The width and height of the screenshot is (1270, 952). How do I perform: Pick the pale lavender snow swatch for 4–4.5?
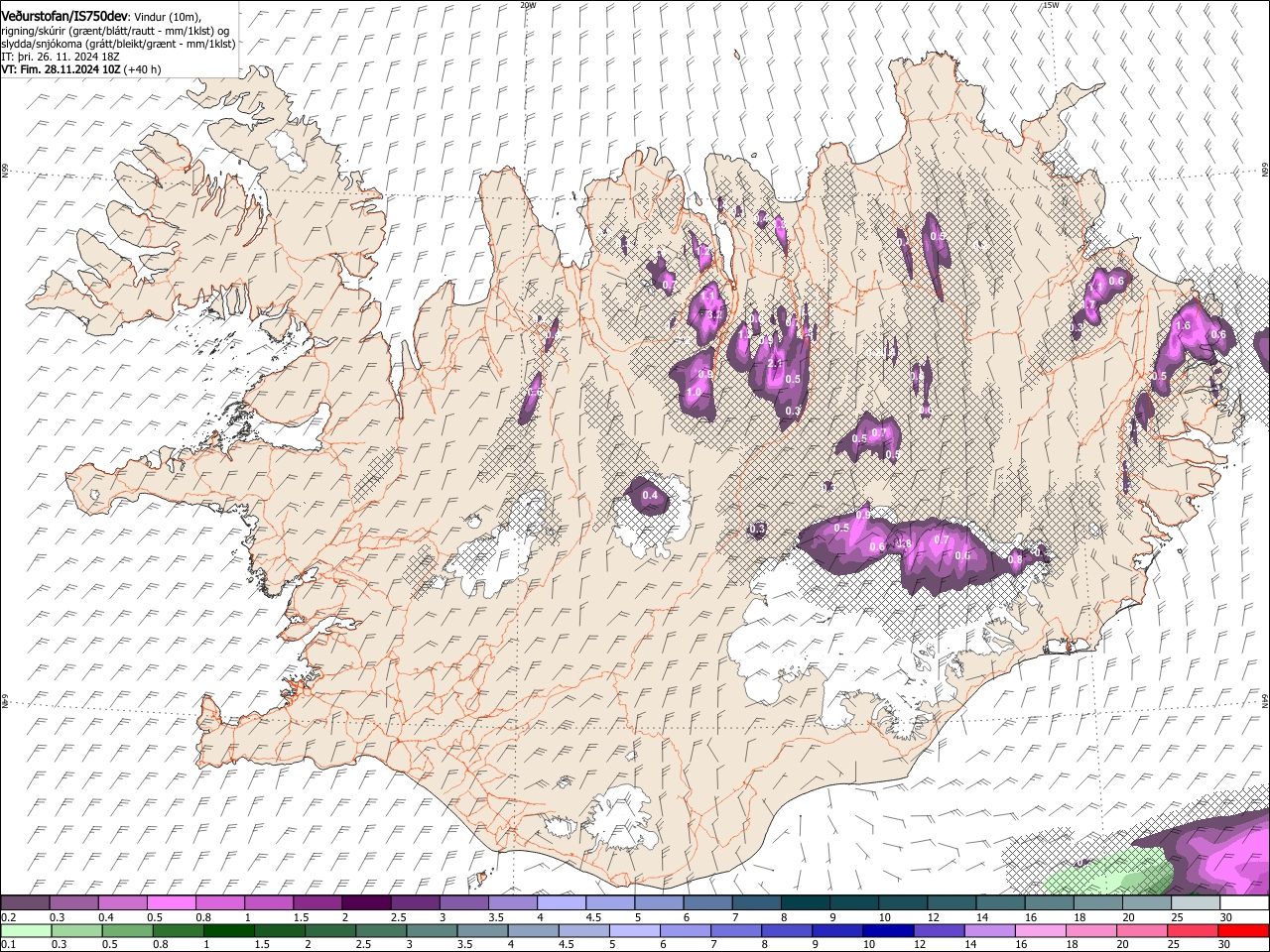click(562, 902)
